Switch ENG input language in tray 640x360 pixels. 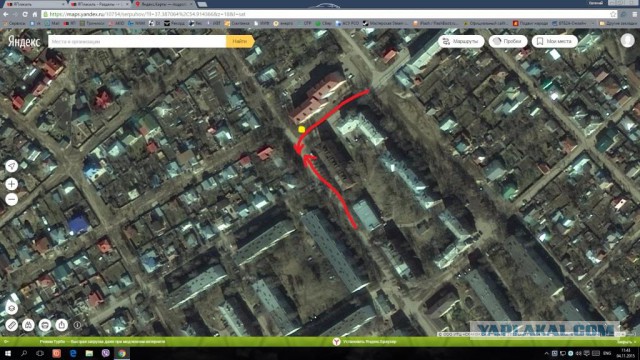coord(607,353)
